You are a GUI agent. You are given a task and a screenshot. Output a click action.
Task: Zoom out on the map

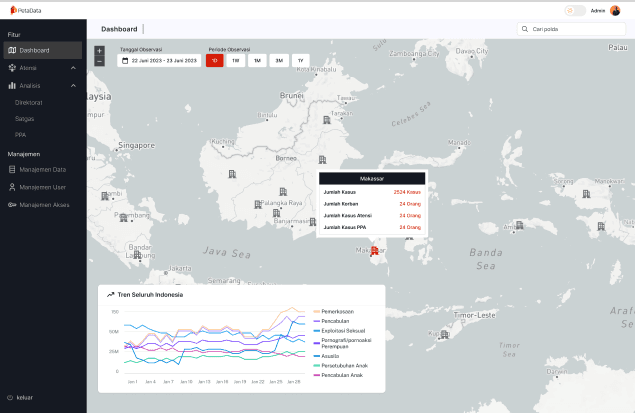[x=99, y=62]
